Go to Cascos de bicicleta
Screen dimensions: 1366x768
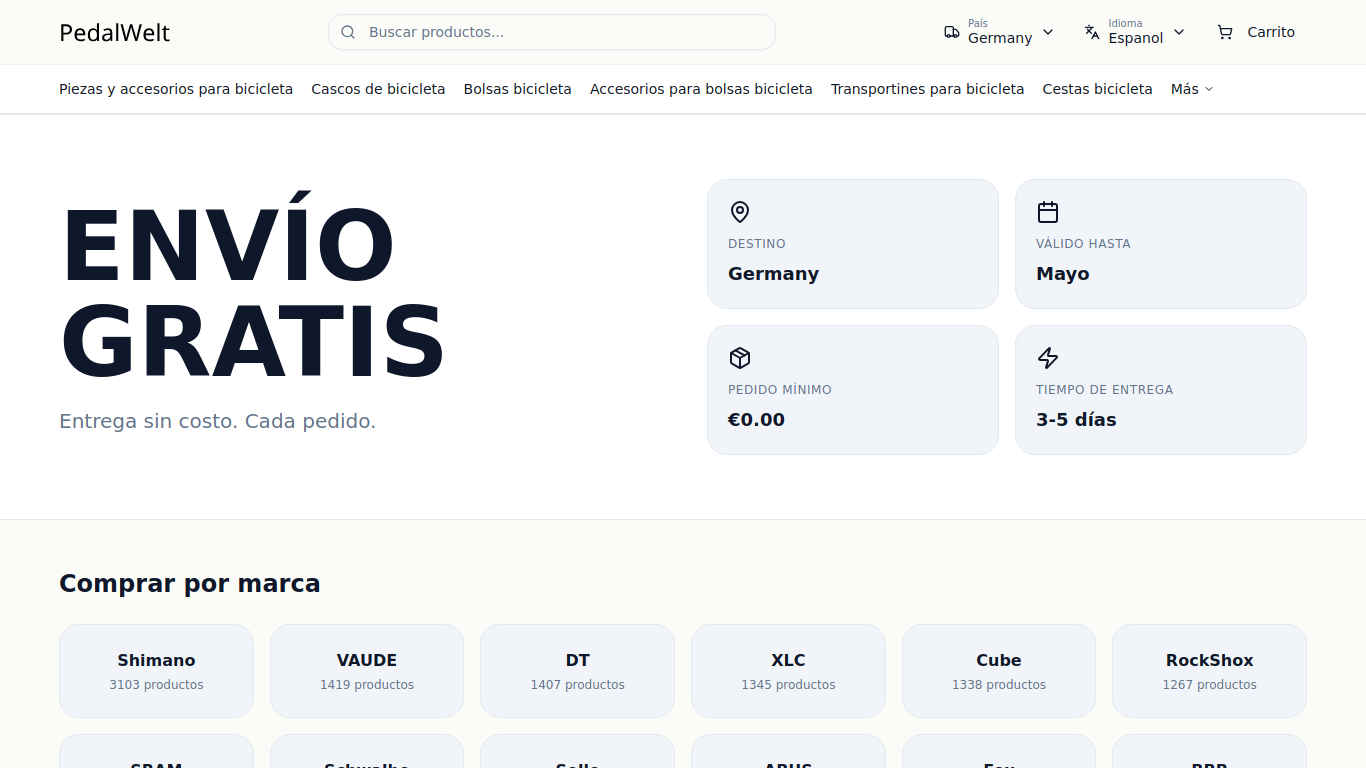tap(378, 89)
